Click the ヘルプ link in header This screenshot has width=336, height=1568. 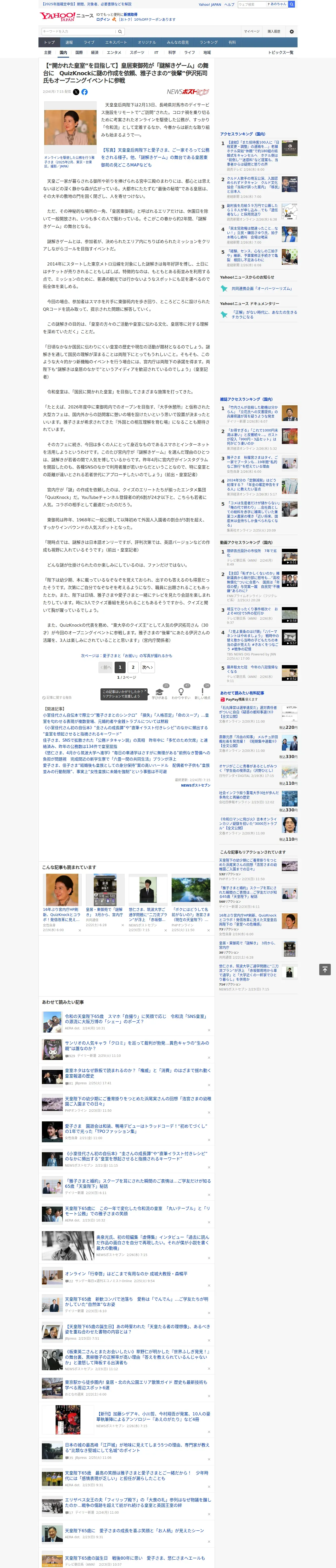click(x=229, y=4)
